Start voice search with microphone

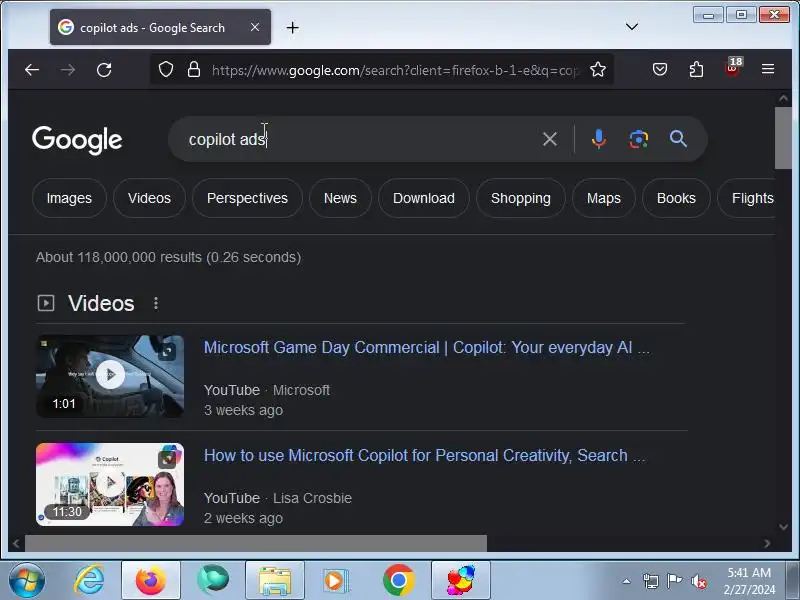coord(598,139)
